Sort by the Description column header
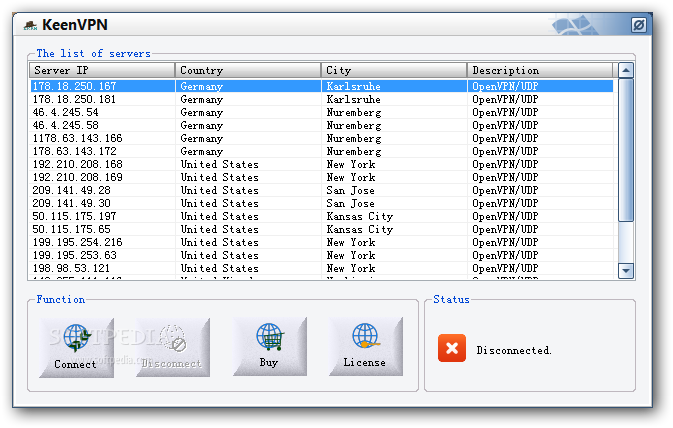673x428 pixels. pyautogui.click(x=540, y=70)
